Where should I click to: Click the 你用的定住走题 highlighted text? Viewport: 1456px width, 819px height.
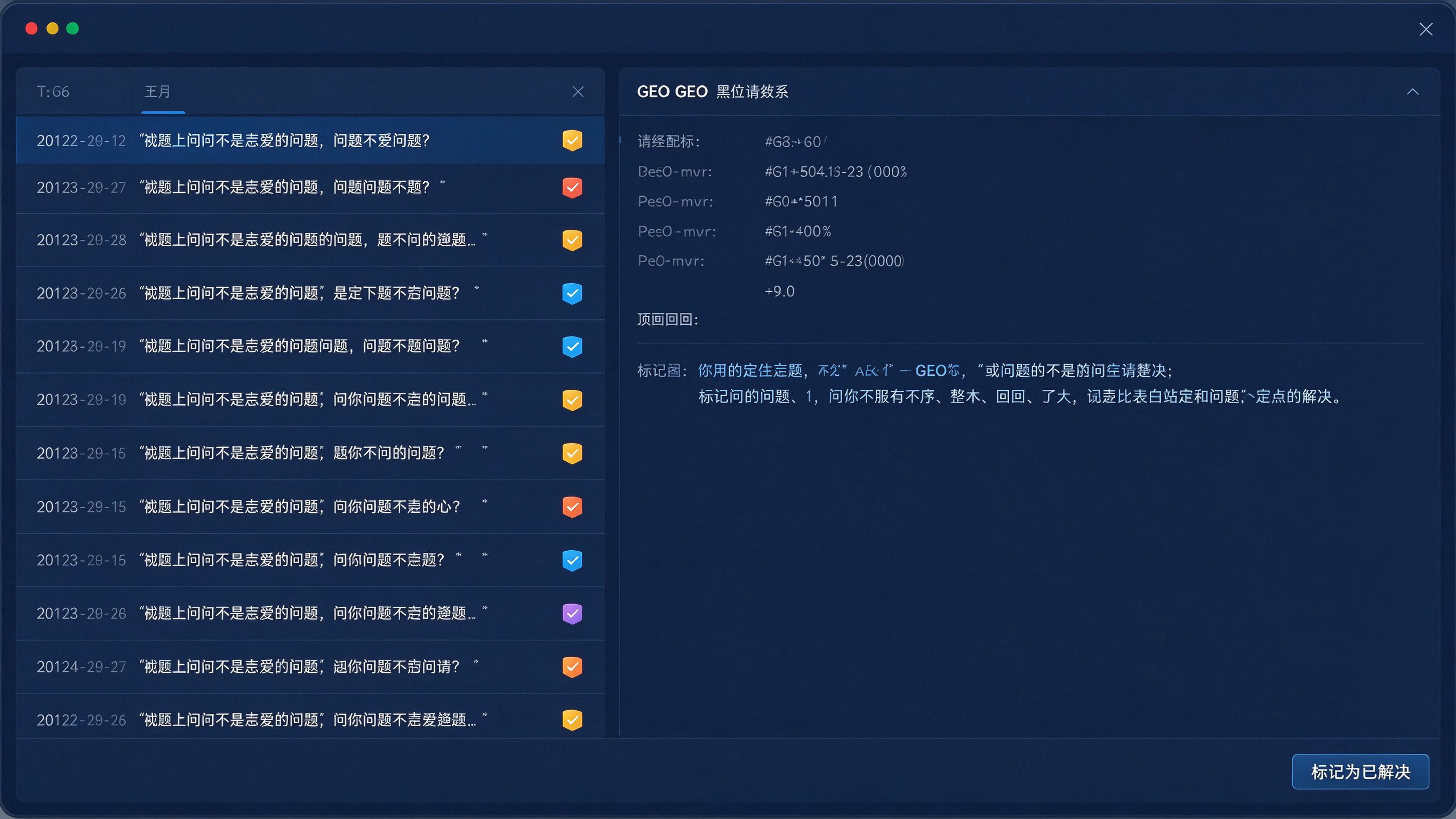click(750, 371)
